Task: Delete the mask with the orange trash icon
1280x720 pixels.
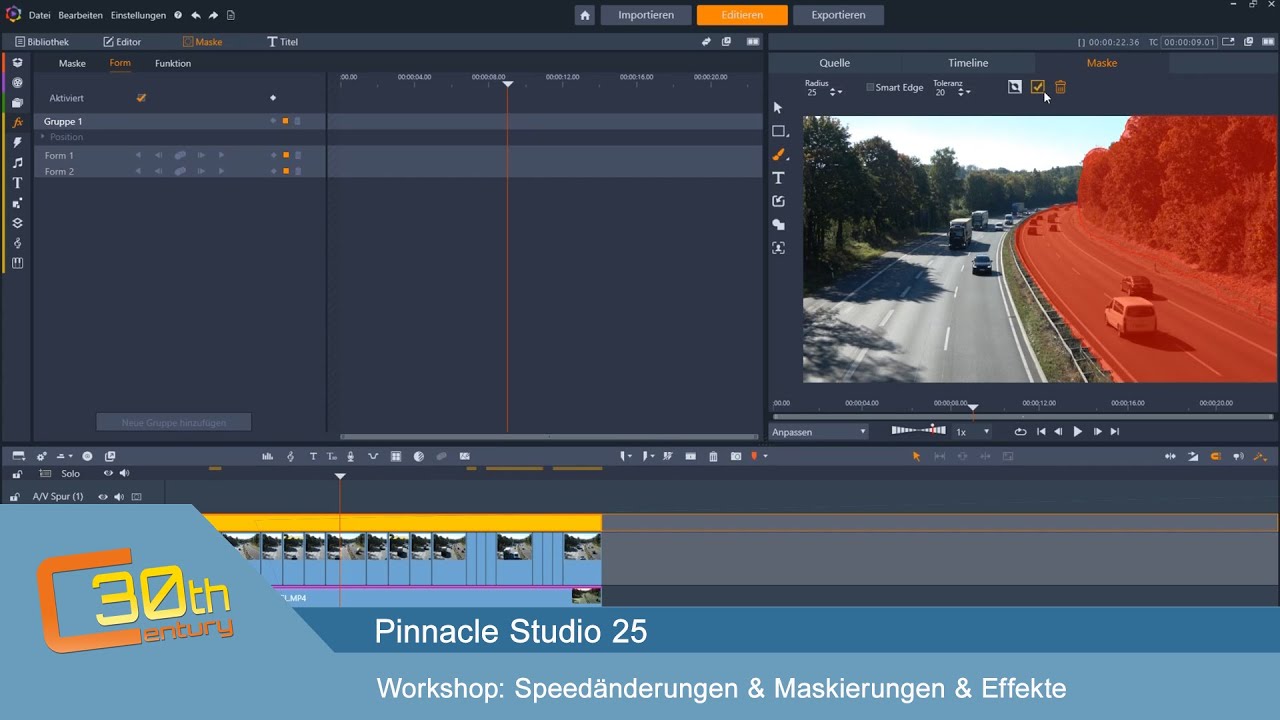Action: click(x=1060, y=87)
